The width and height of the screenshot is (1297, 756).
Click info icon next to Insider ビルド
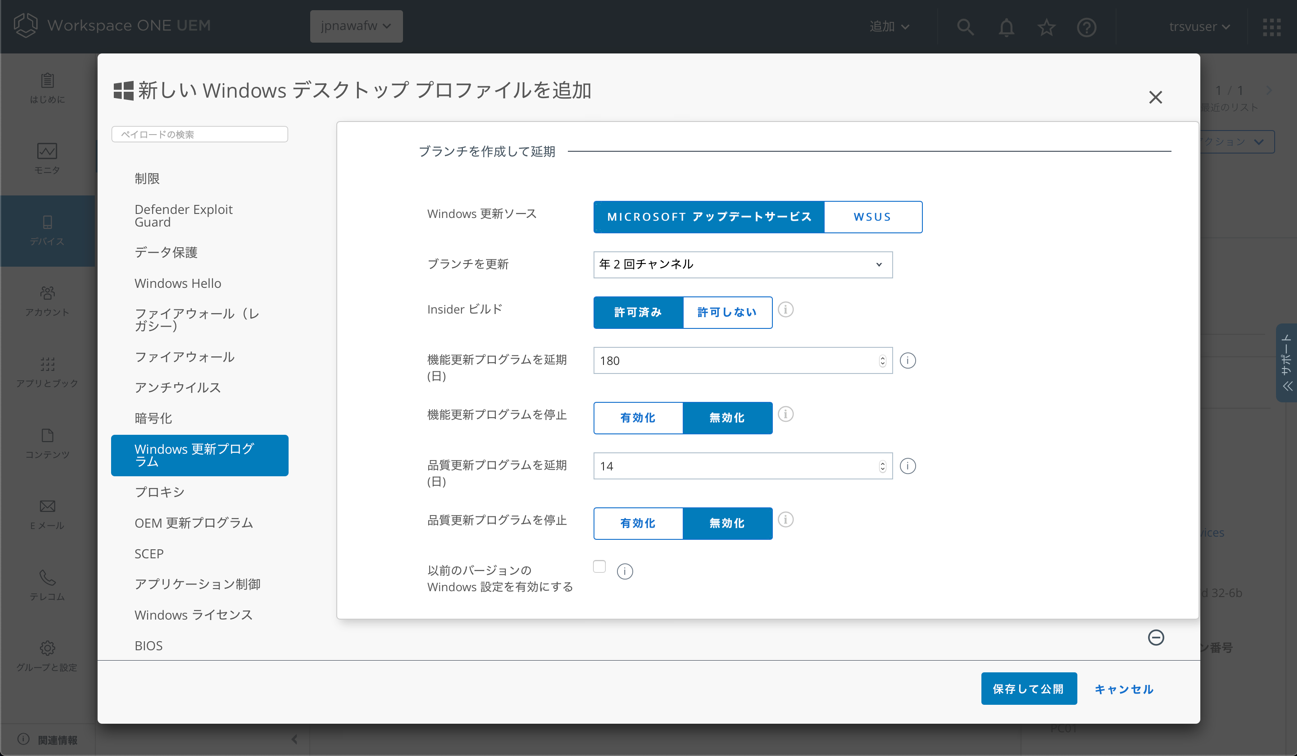coord(786,310)
